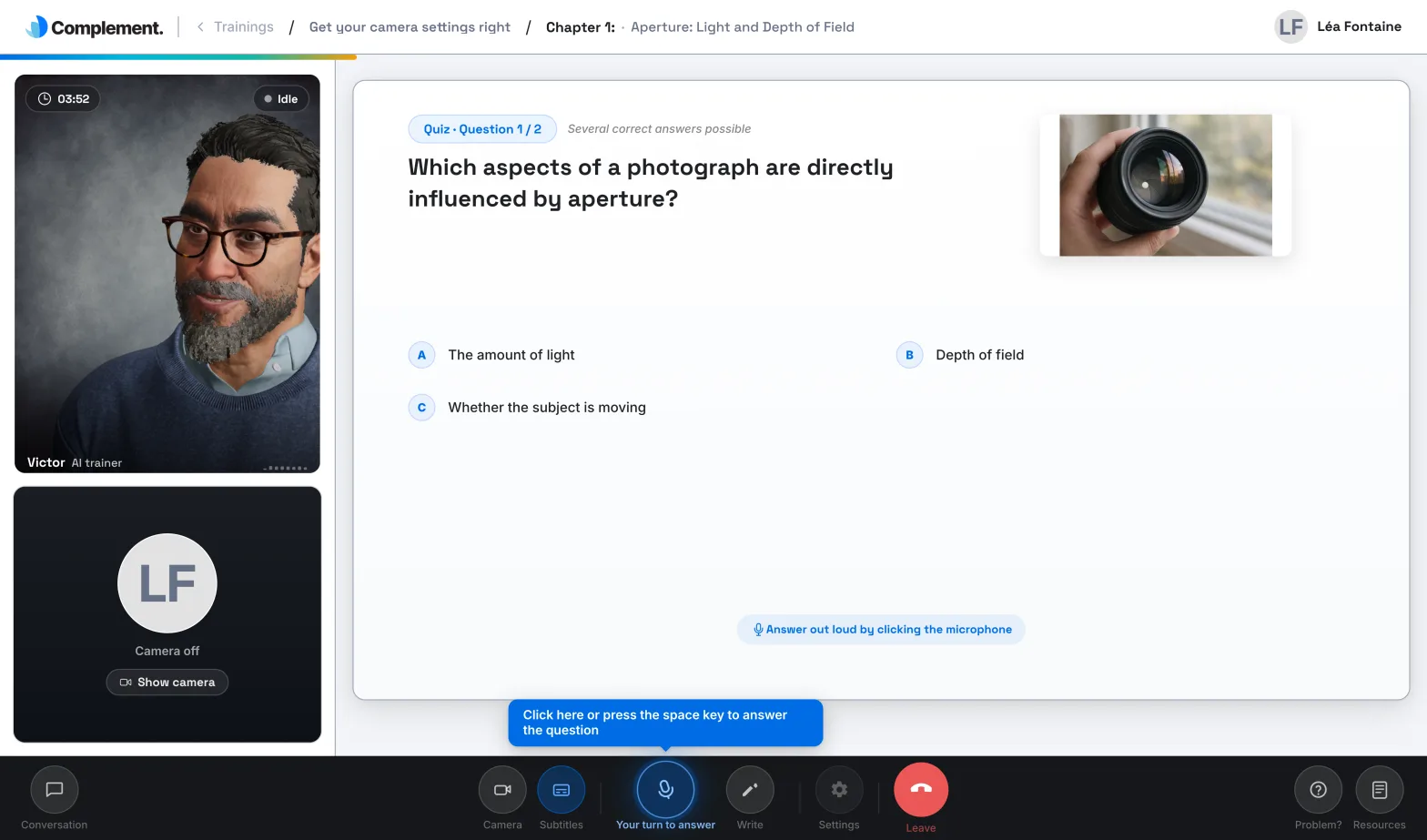Click the 'Chapter 1:' breadcrumb text
The image size is (1427, 840).
pyautogui.click(x=581, y=27)
